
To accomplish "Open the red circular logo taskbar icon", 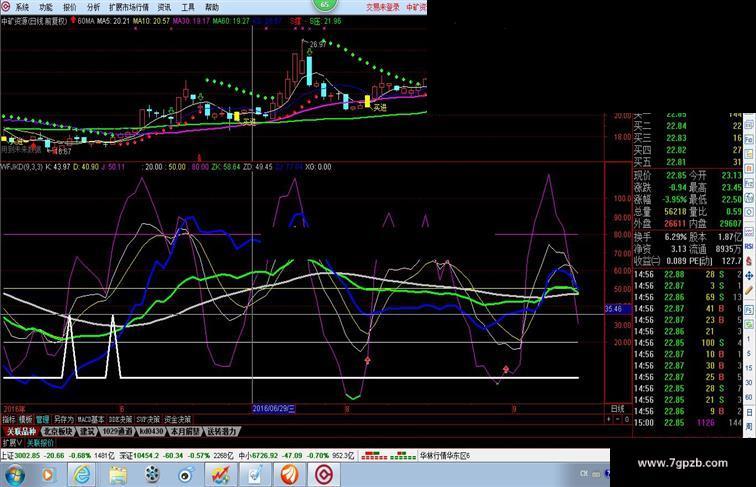I will 324,475.
